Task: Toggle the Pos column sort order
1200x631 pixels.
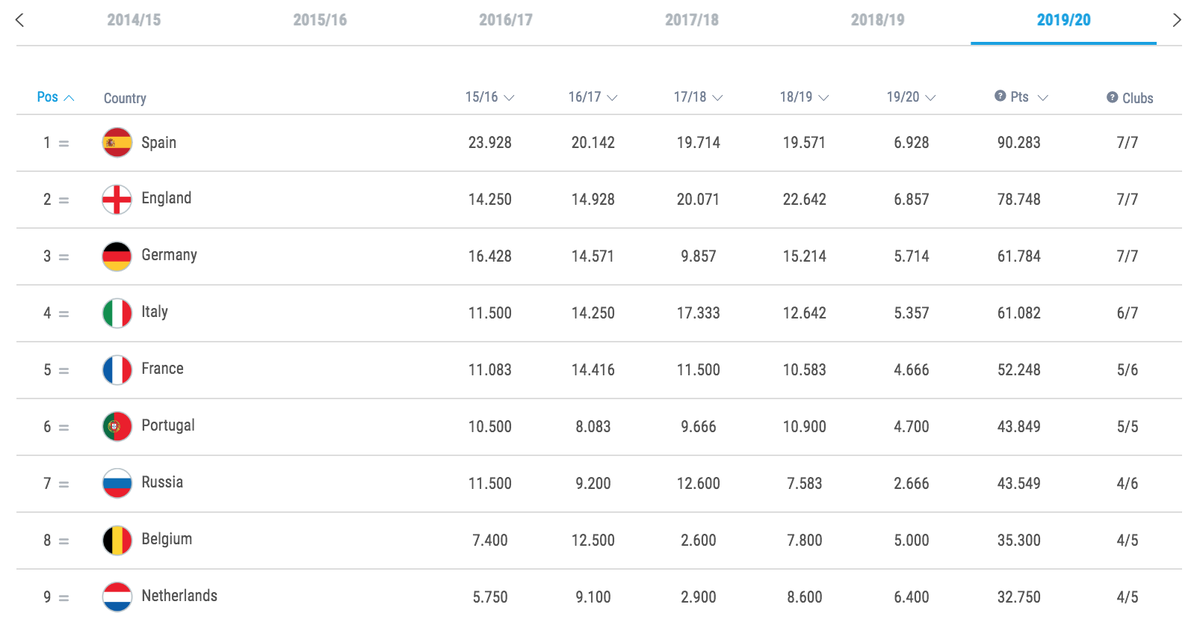Action: (55, 97)
